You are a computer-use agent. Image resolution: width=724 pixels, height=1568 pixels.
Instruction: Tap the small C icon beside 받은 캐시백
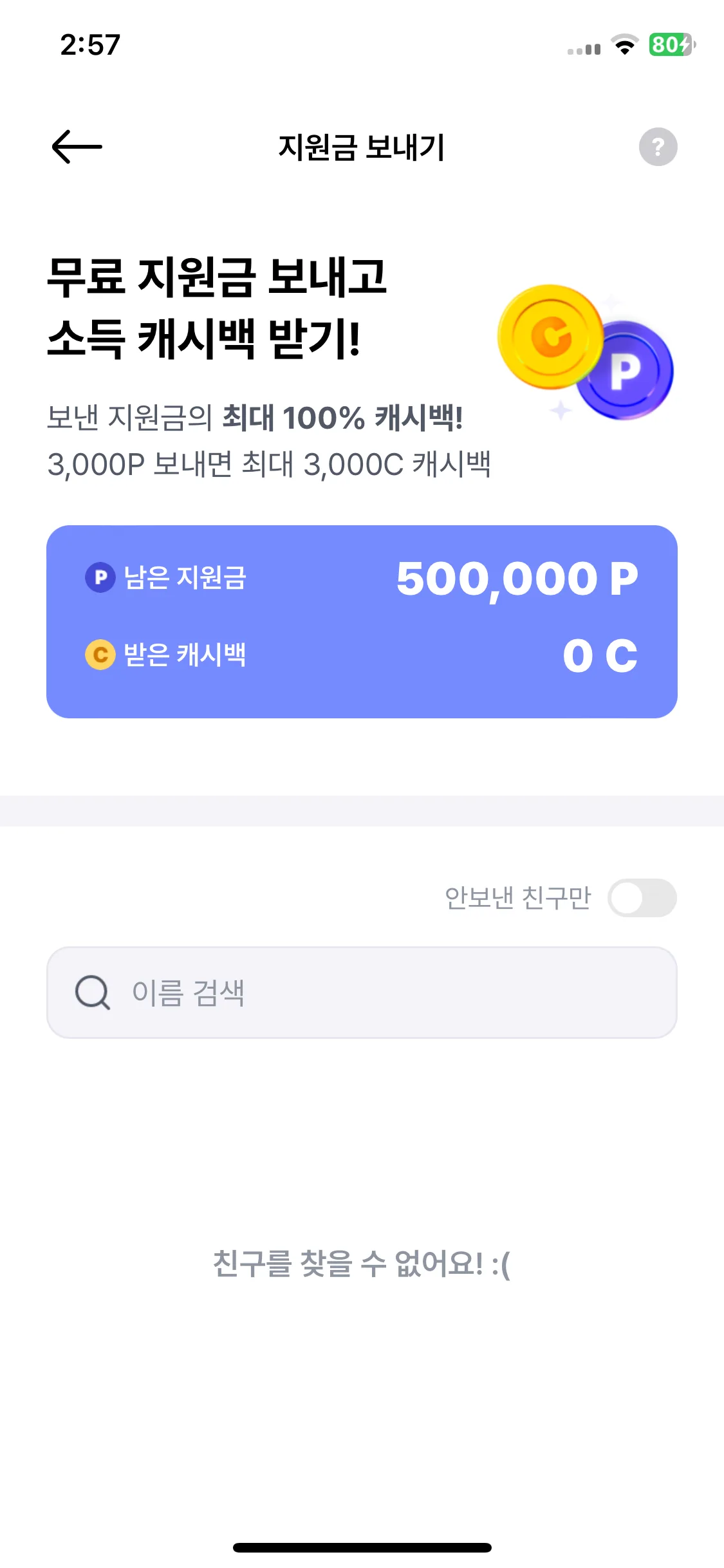[x=100, y=655]
